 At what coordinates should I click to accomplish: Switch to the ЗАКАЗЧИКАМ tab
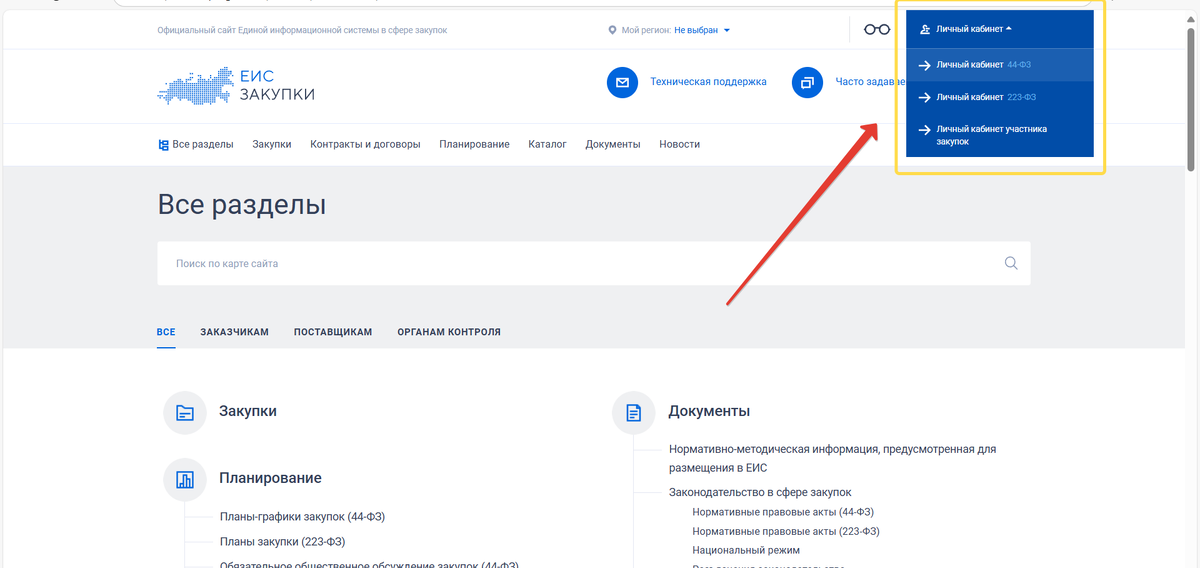234,332
